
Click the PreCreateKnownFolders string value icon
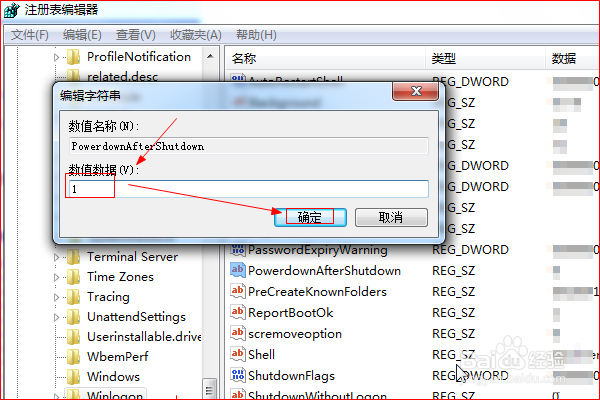pyautogui.click(x=238, y=291)
